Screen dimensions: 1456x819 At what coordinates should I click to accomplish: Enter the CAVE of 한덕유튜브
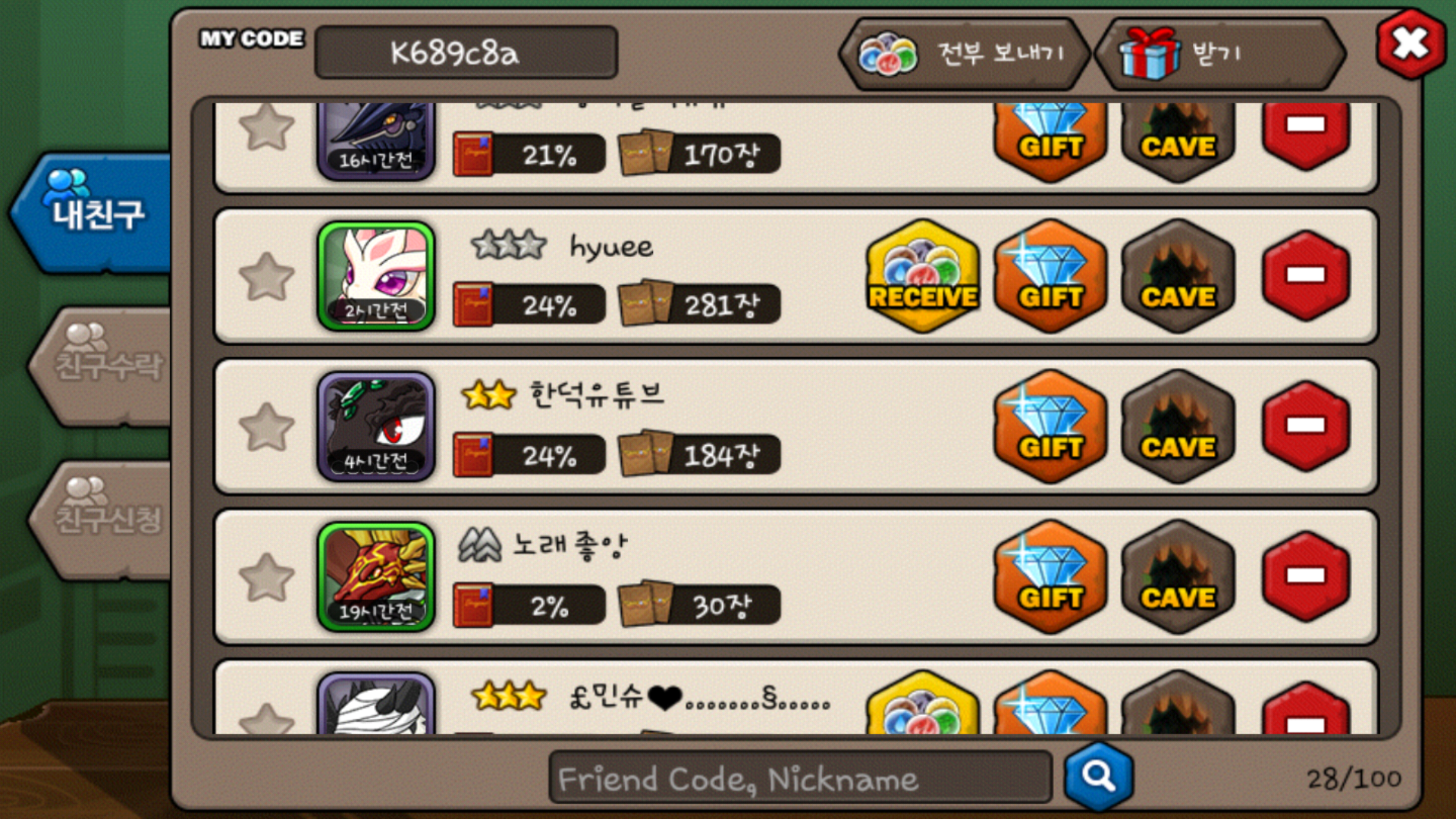(x=1178, y=427)
